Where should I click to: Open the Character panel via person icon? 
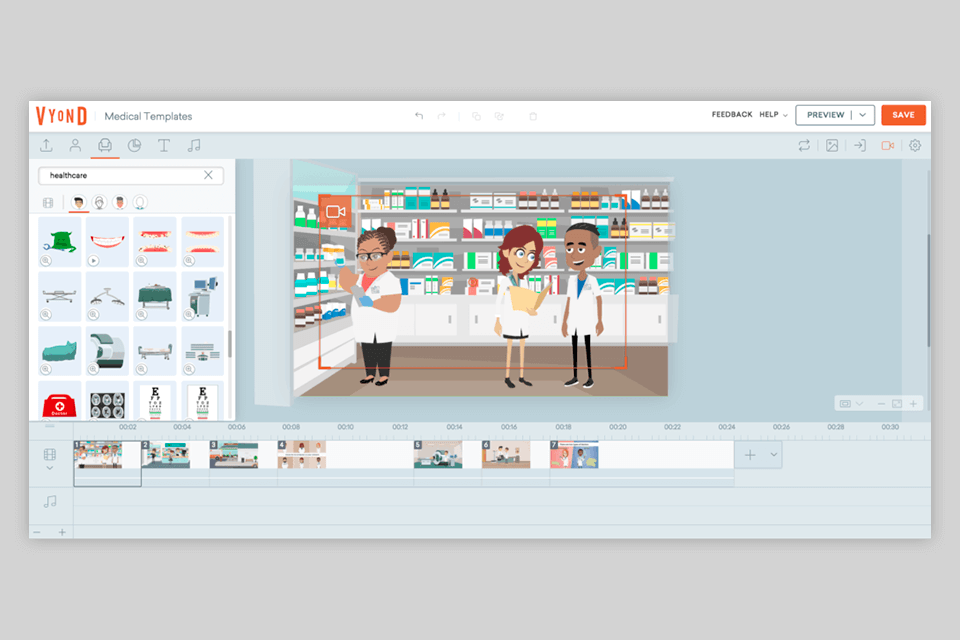[x=76, y=145]
